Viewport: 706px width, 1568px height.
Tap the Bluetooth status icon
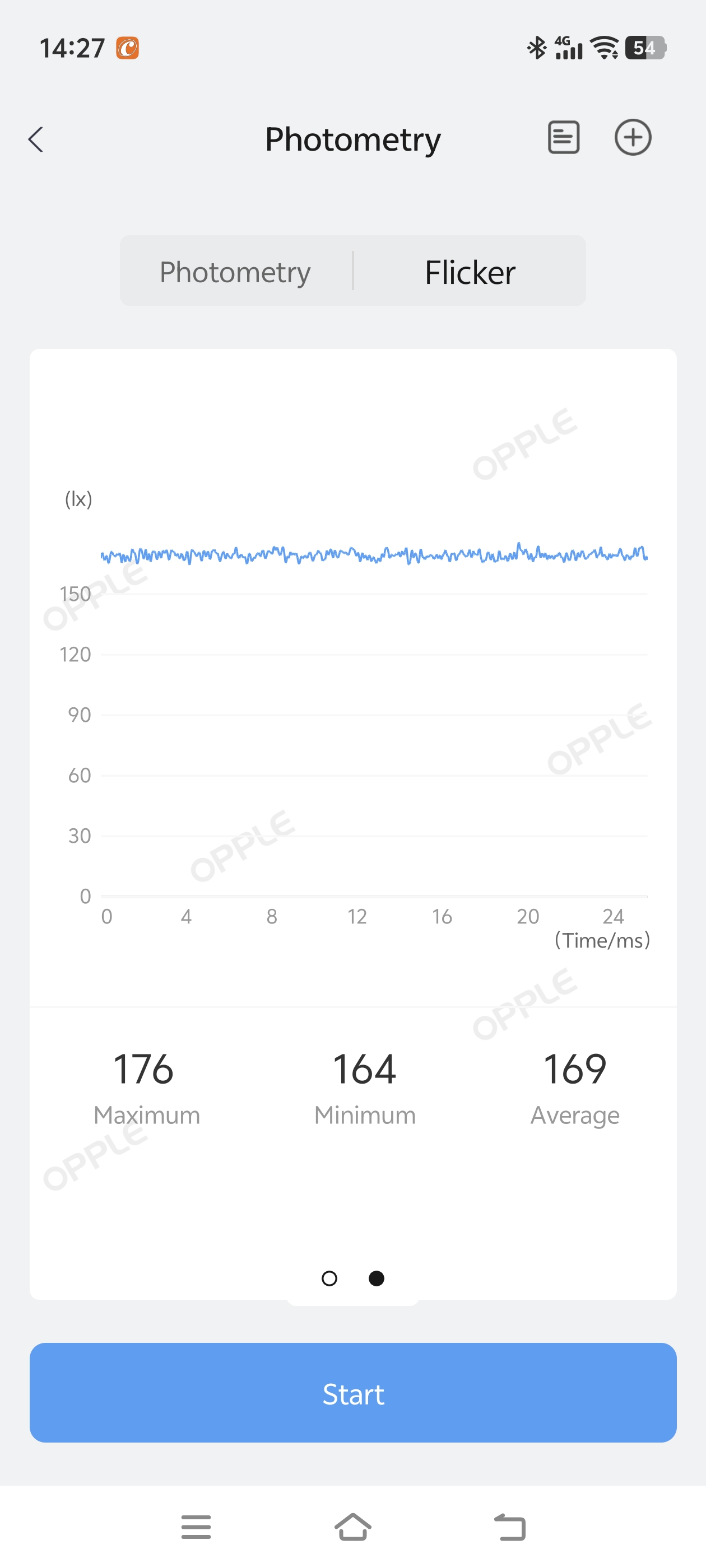pos(537,48)
